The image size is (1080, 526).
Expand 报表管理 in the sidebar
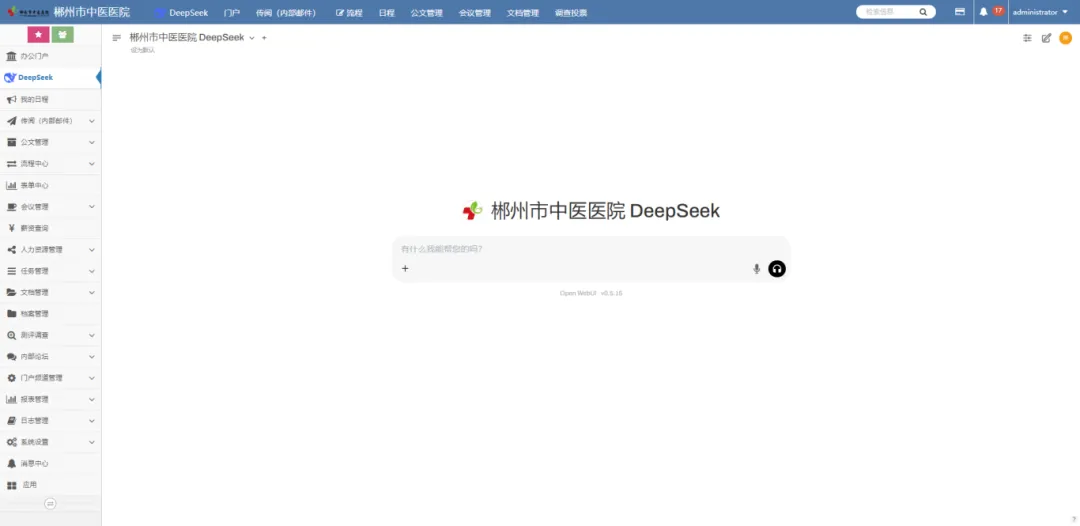50,399
